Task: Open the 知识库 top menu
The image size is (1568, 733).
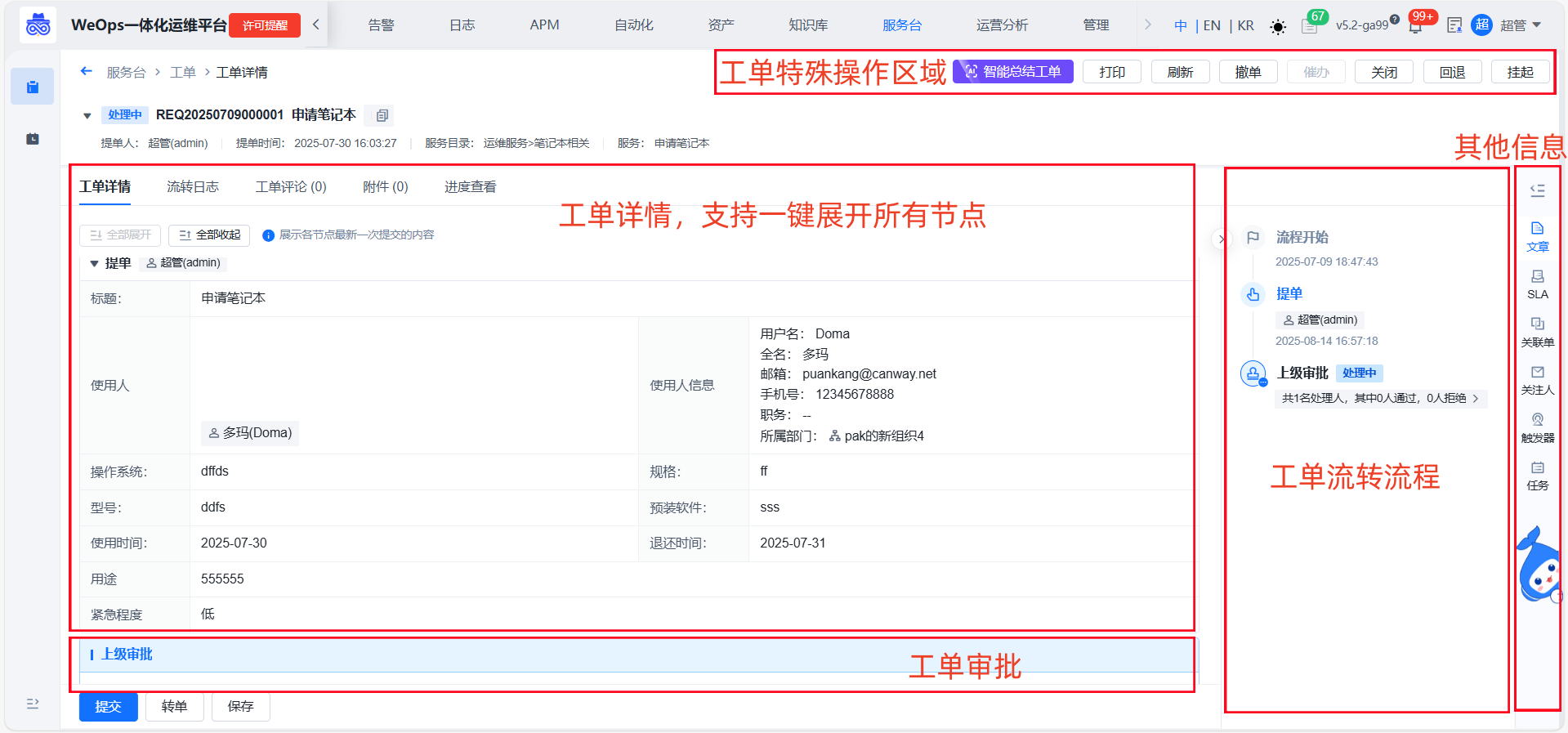Action: tap(808, 25)
